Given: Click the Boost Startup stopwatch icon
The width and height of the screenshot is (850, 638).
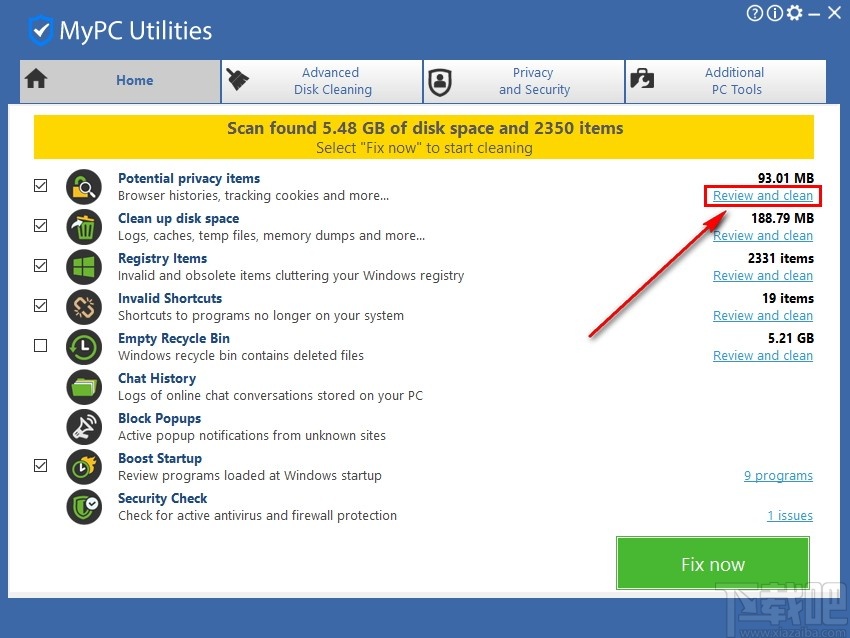Looking at the screenshot, I should [x=84, y=467].
